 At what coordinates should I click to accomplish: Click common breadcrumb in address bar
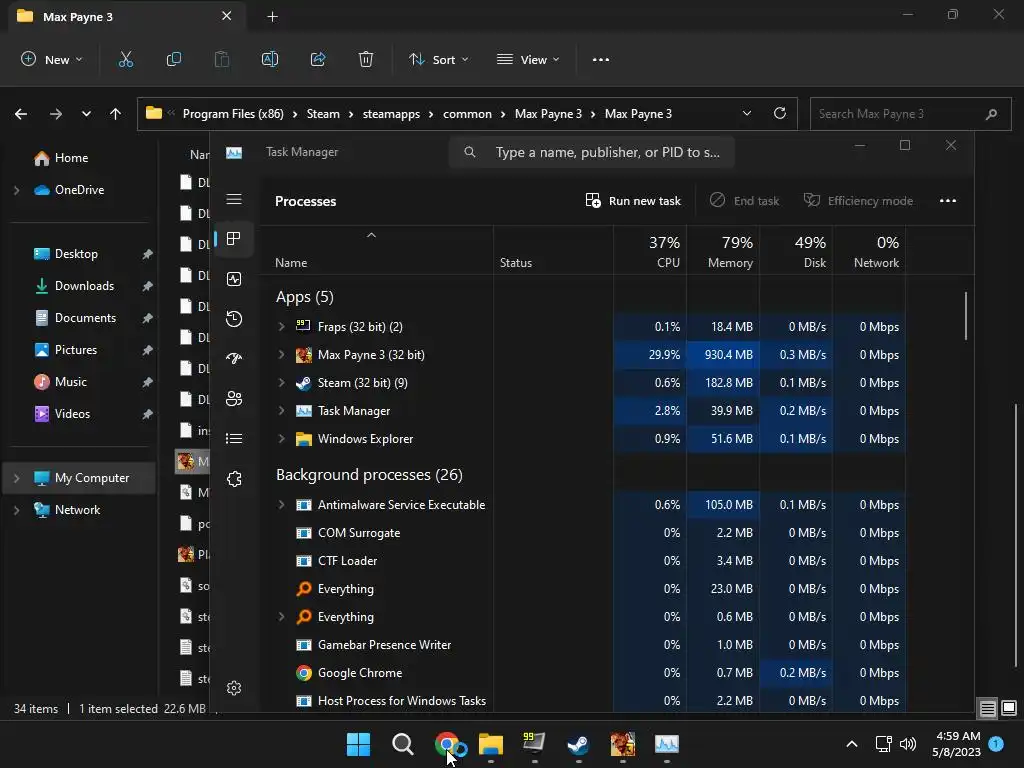click(x=467, y=114)
